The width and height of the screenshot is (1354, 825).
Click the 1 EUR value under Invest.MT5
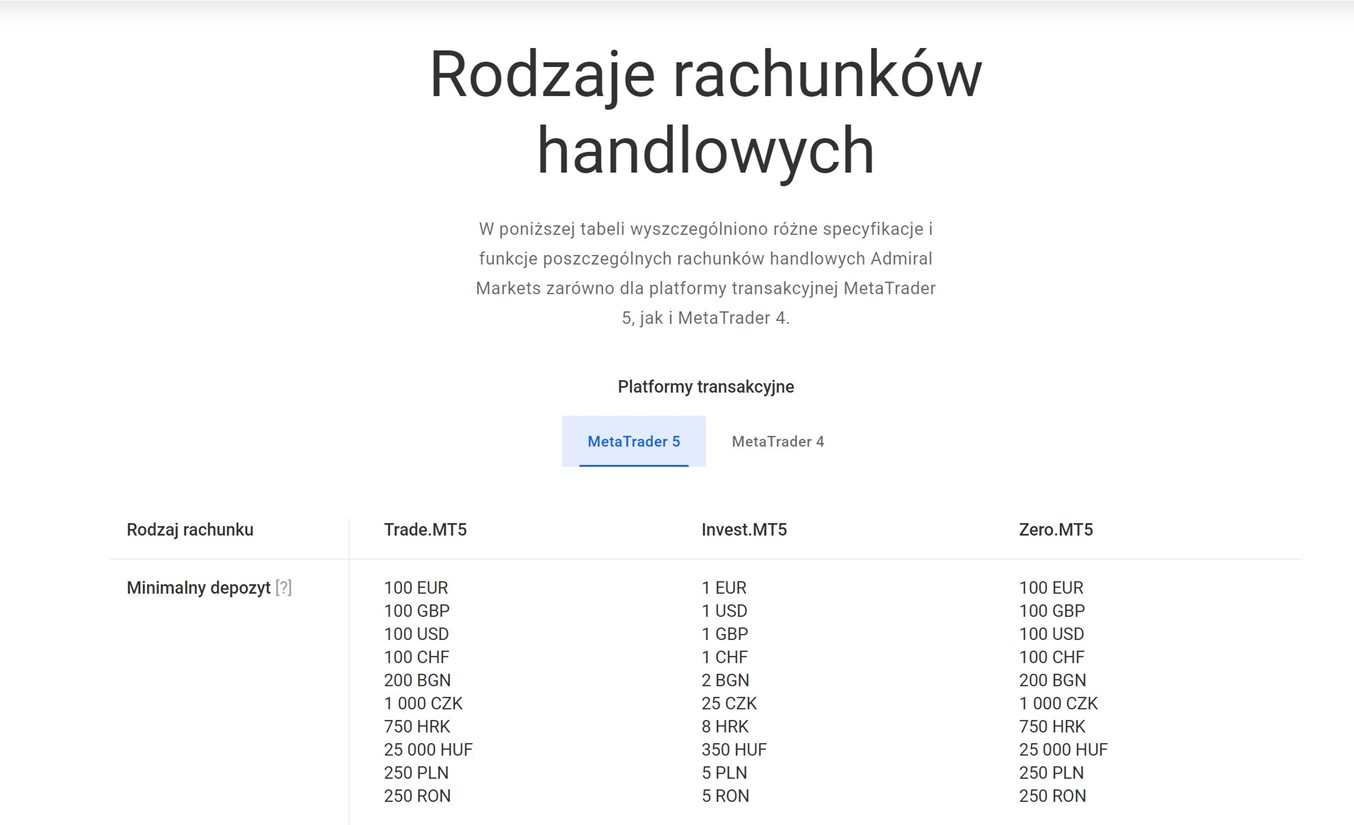[x=724, y=588]
